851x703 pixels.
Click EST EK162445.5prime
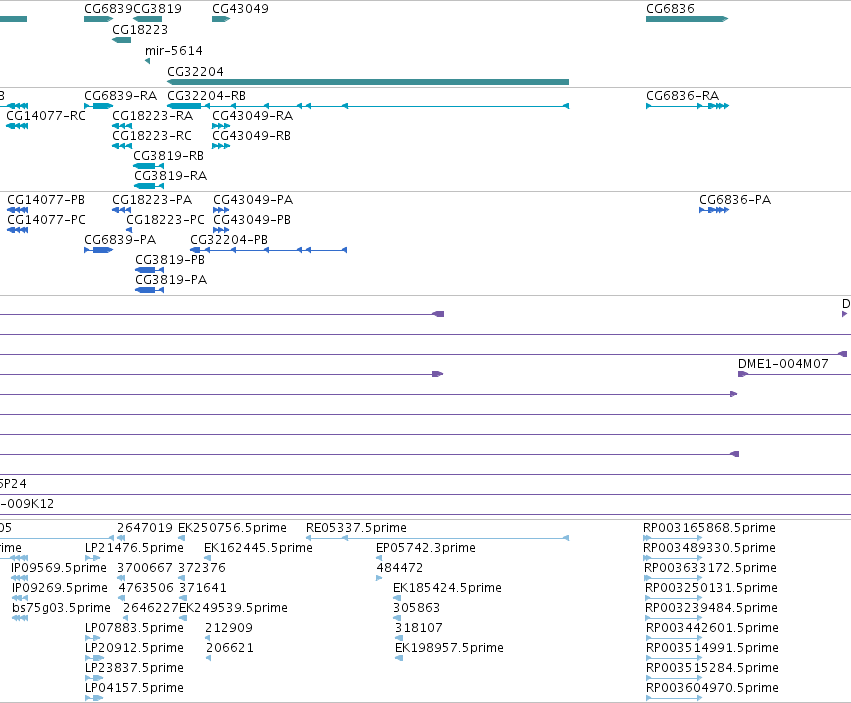[207, 558]
